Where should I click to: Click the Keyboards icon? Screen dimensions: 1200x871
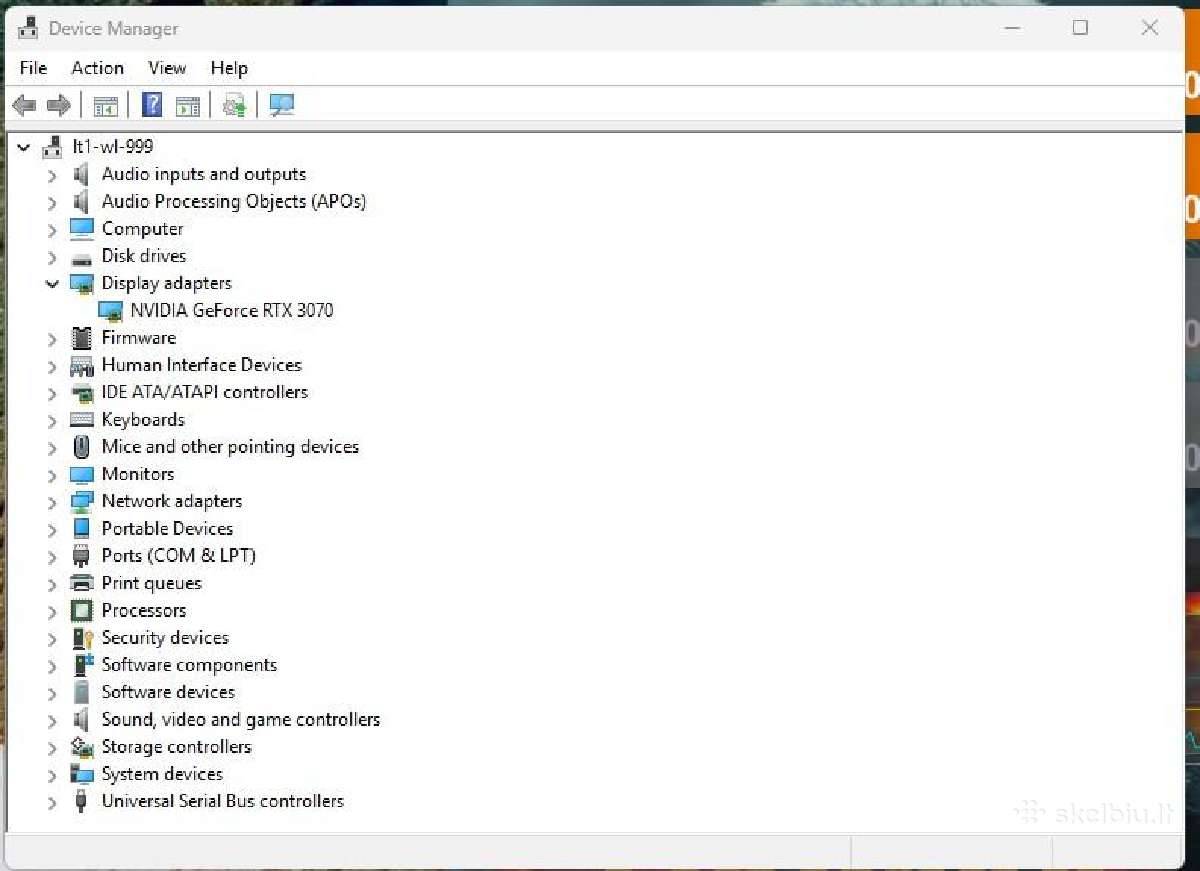pyautogui.click(x=81, y=420)
